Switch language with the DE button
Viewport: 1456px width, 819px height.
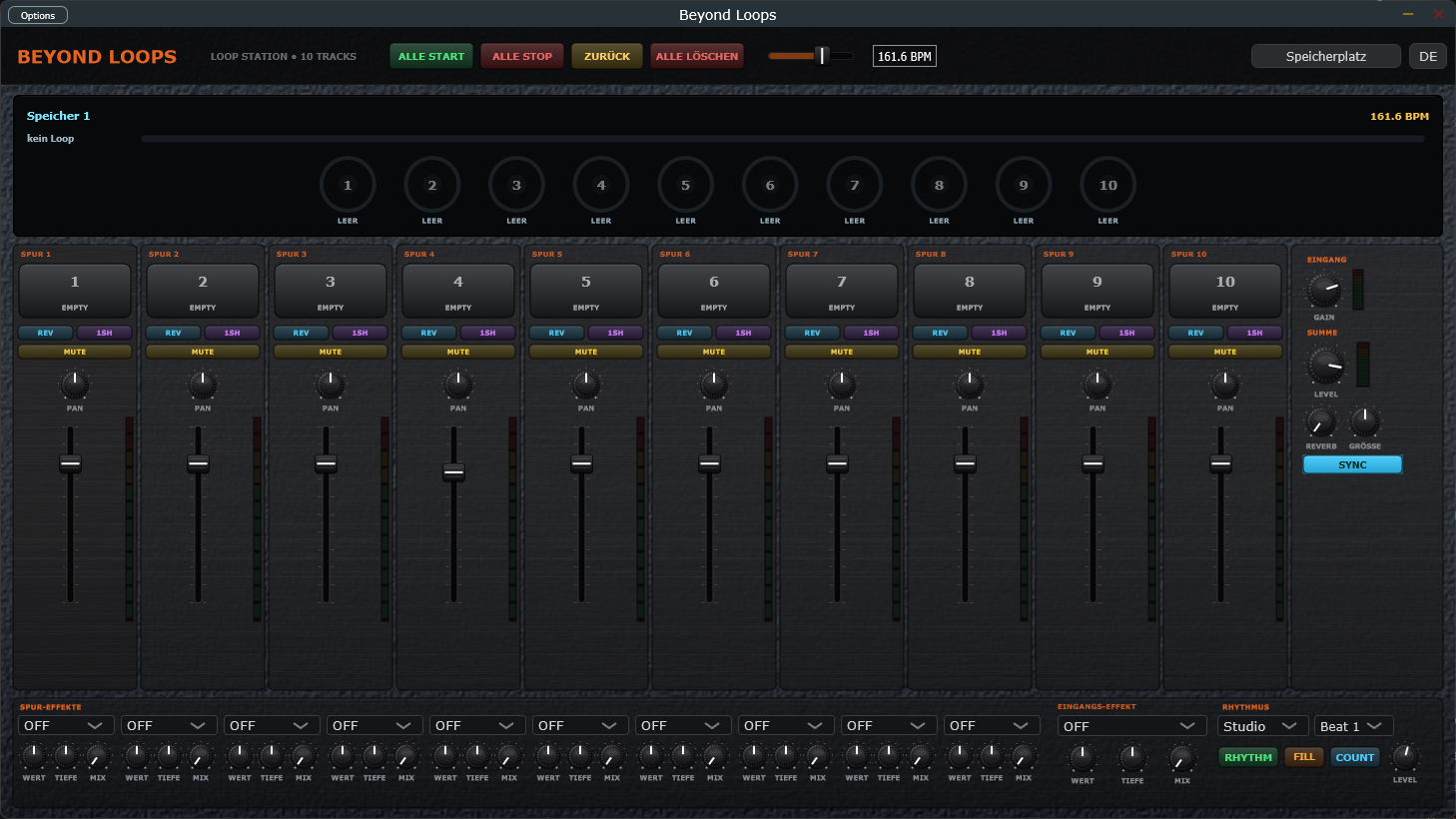[x=1428, y=56]
